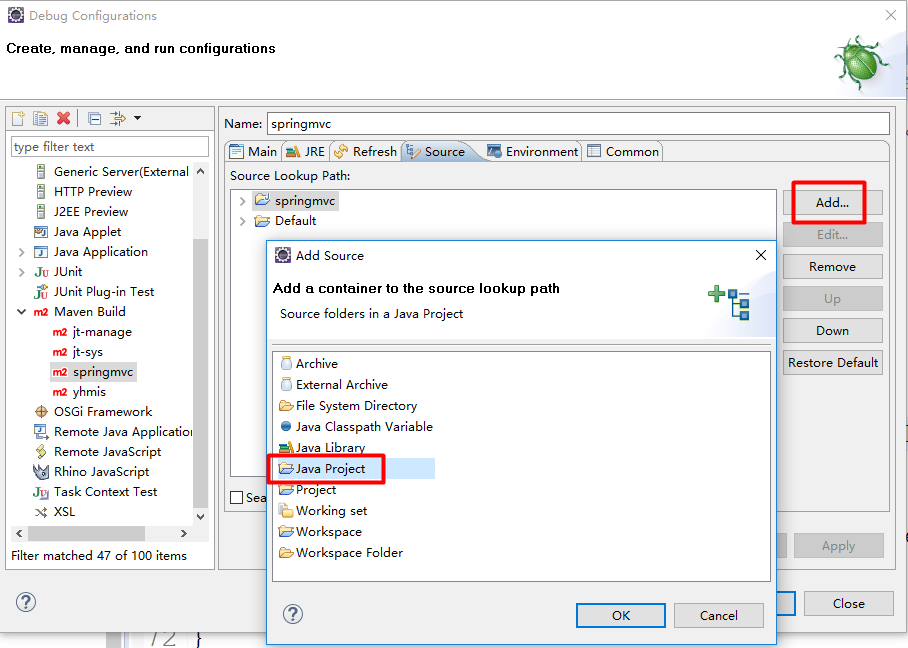
Task: Click the Duplicate launch configuration icon
Action: (41, 118)
